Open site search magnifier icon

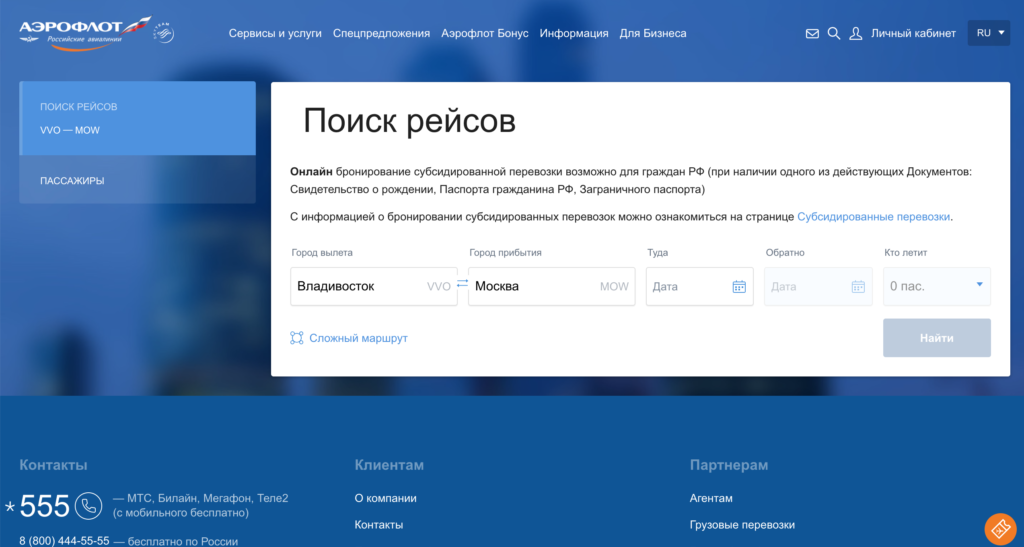coord(834,33)
